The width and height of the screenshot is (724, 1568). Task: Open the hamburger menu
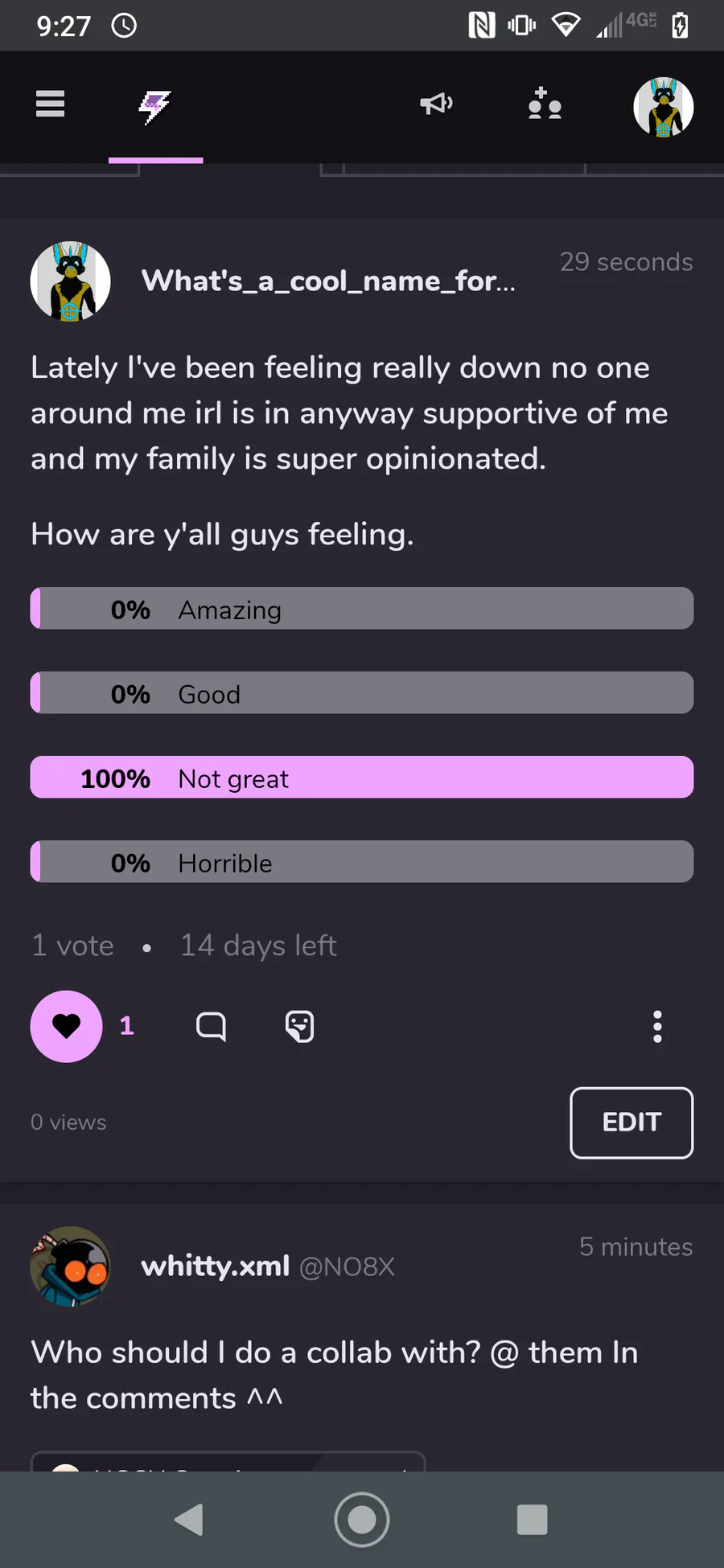click(x=50, y=105)
